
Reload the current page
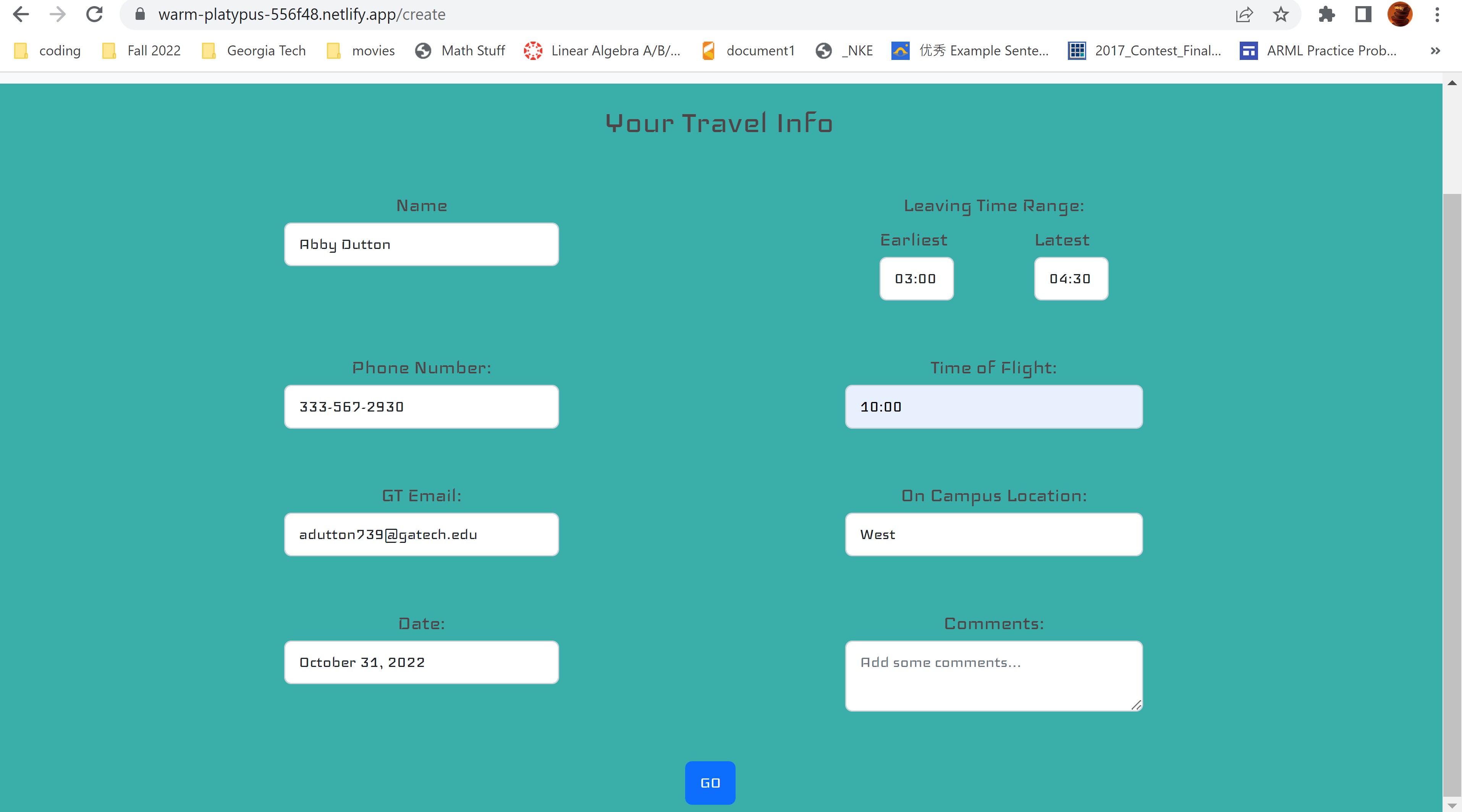94,14
